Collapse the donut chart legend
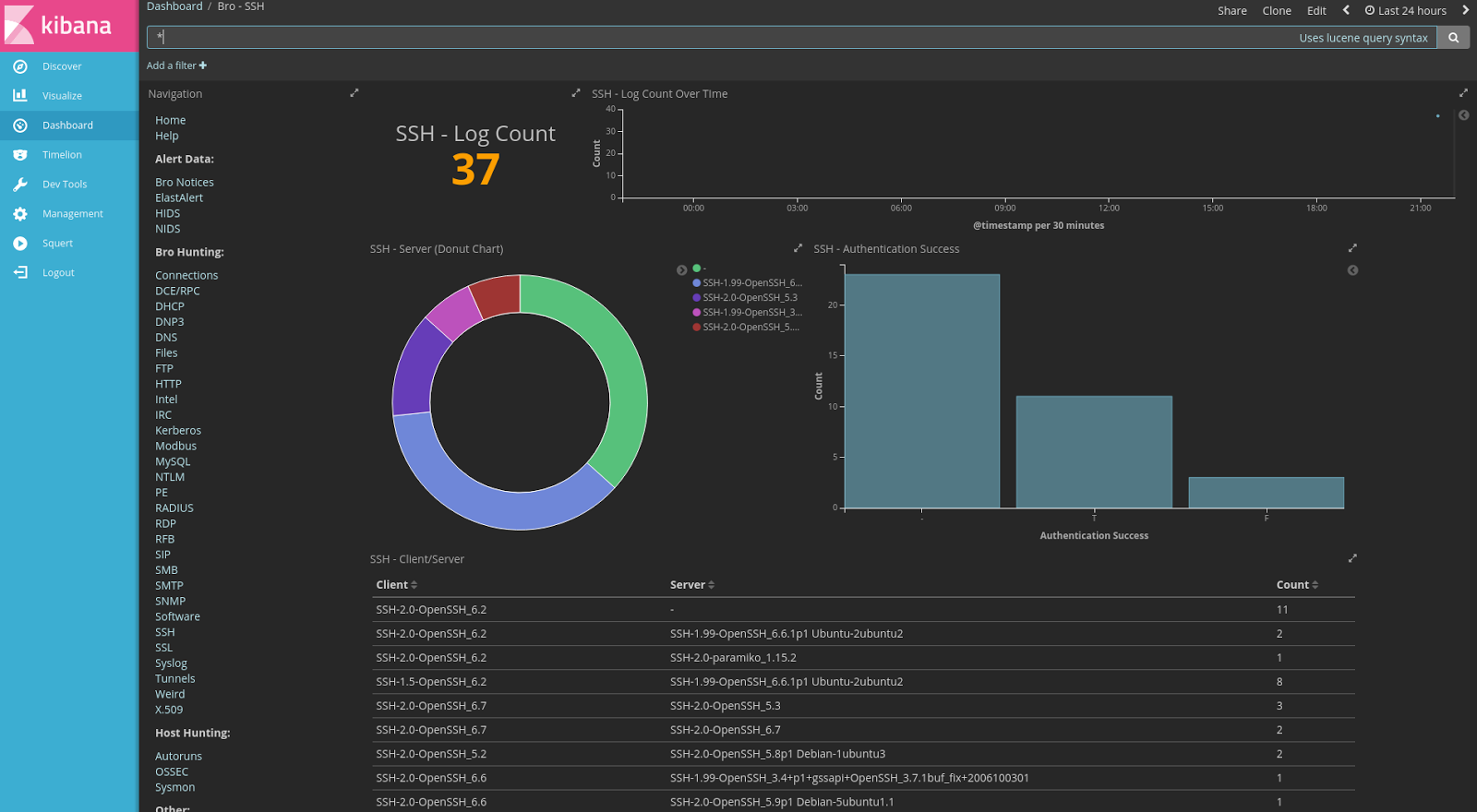This screenshot has height=812, width=1477. click(x=681, y=270)
